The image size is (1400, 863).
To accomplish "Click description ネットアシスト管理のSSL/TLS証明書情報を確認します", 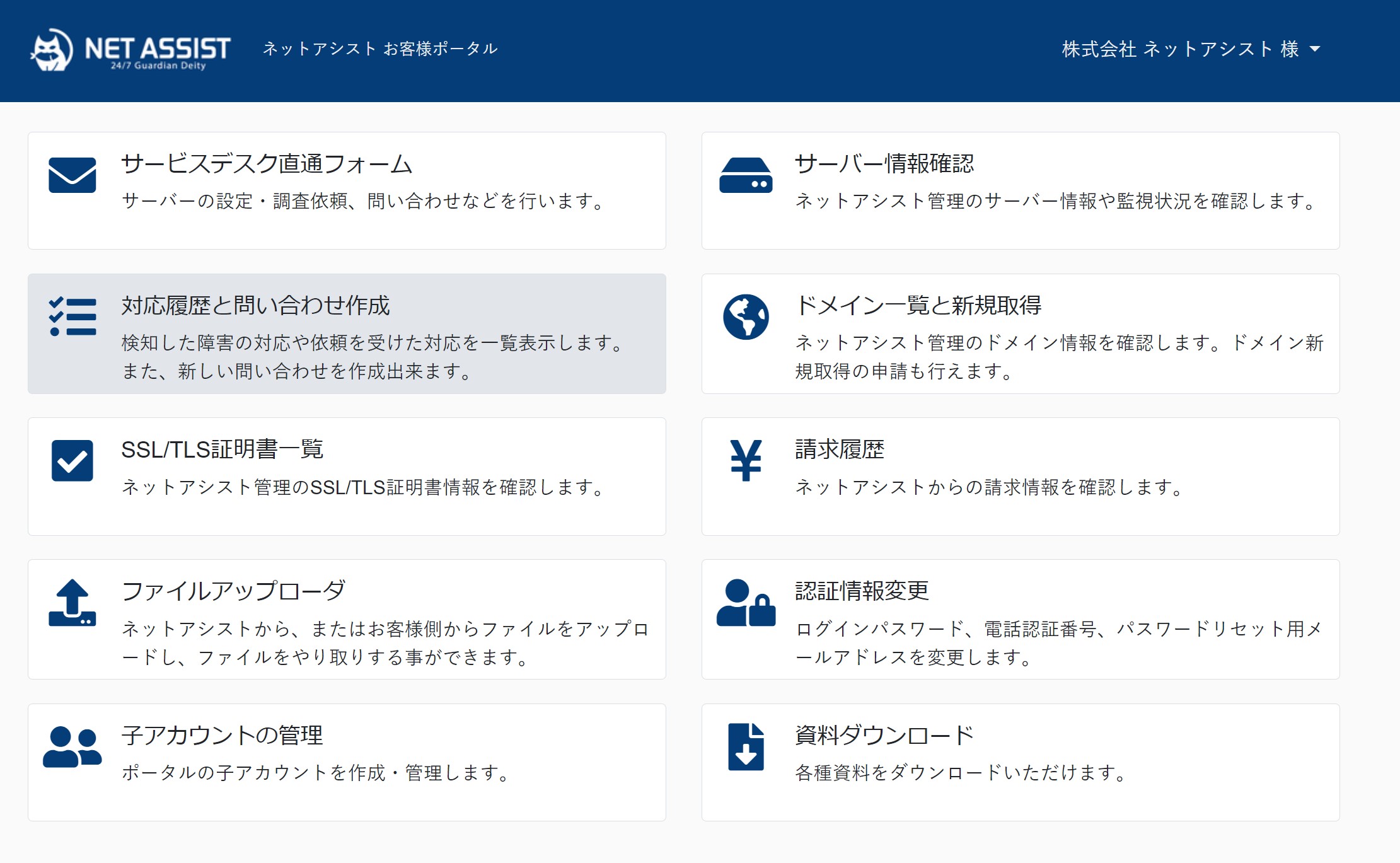I will coord(364,487).
